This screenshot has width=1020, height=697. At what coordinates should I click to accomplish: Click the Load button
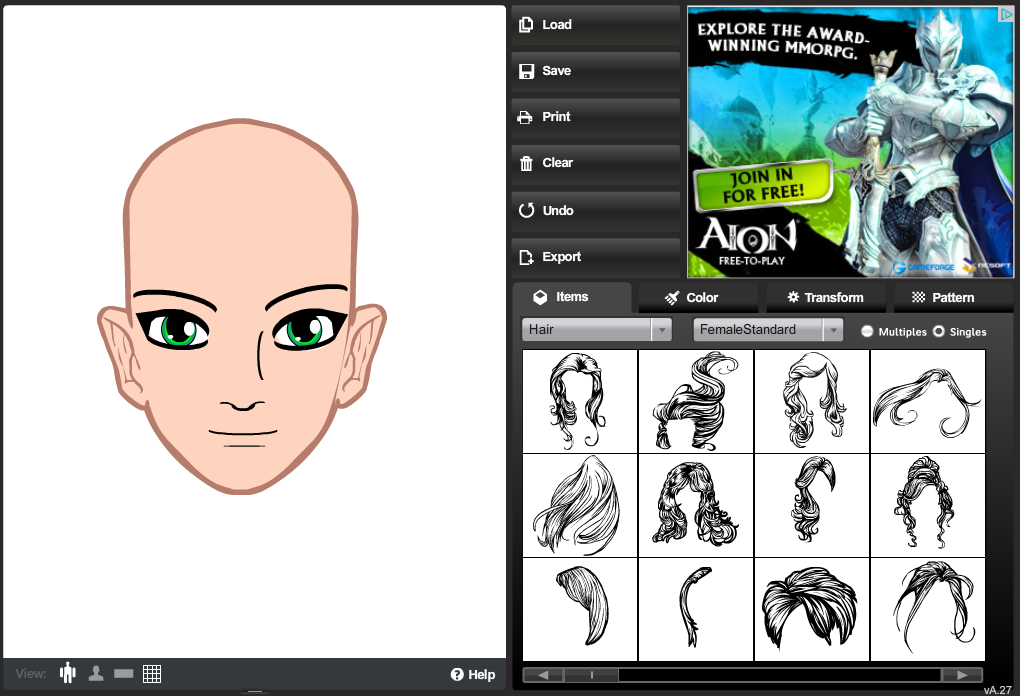596,25
